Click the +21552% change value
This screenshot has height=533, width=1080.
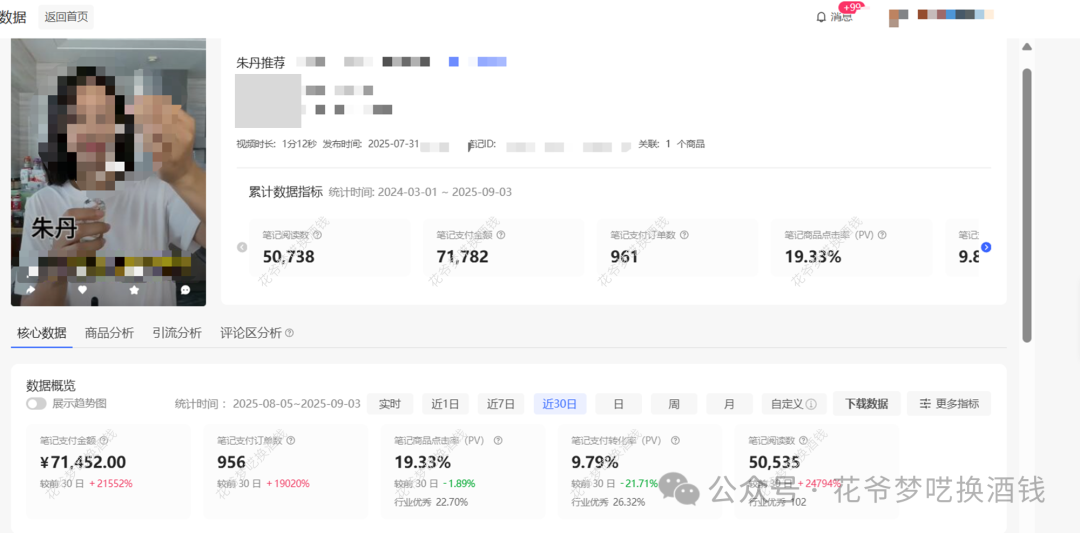tap(111, 483)
